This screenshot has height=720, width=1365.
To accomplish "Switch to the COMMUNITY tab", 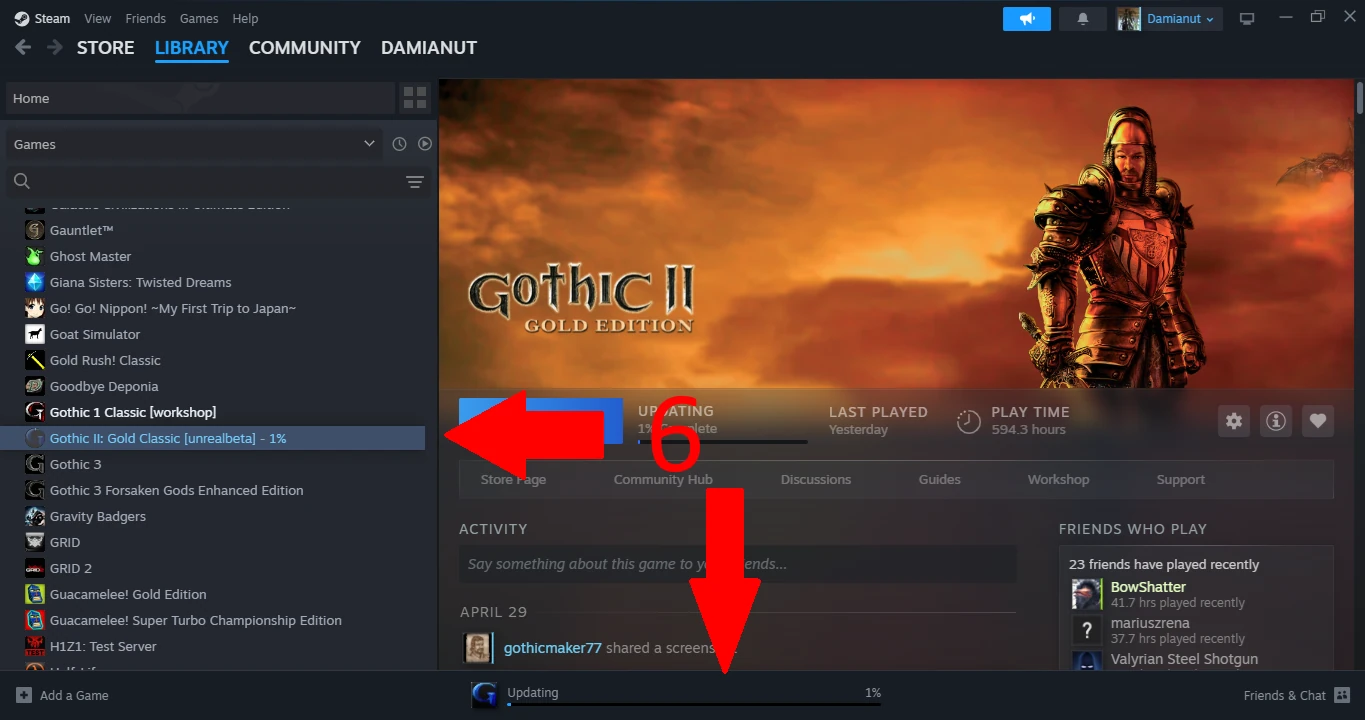I will point(304,48).
